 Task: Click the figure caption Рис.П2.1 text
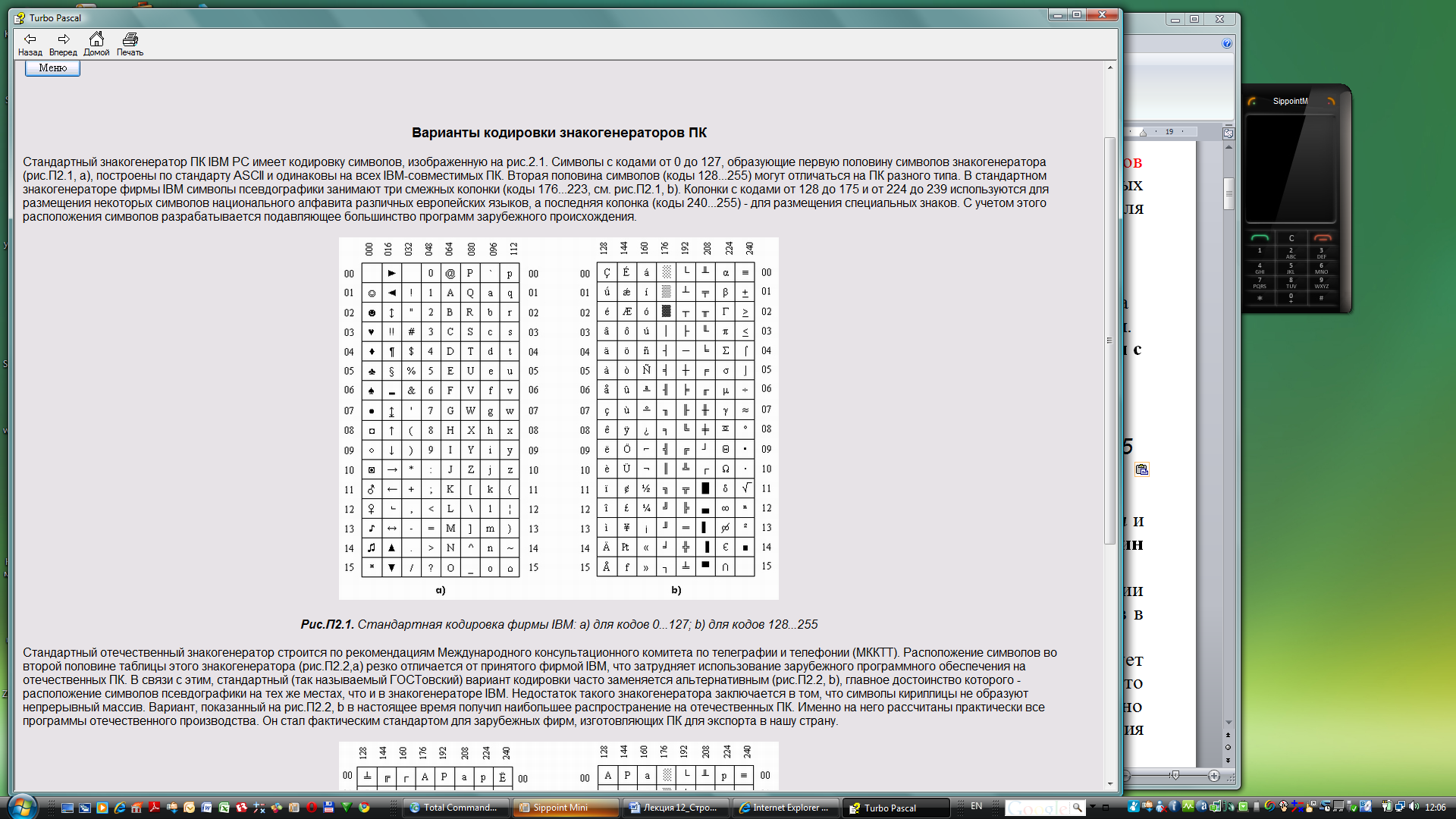[x=559, y=624]
